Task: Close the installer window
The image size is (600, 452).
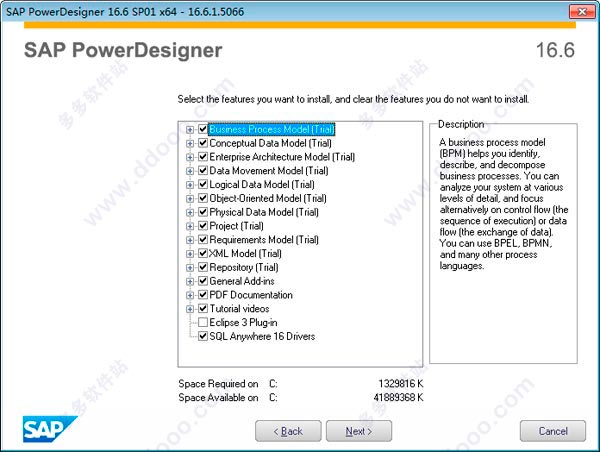Action: click(582, 11)
